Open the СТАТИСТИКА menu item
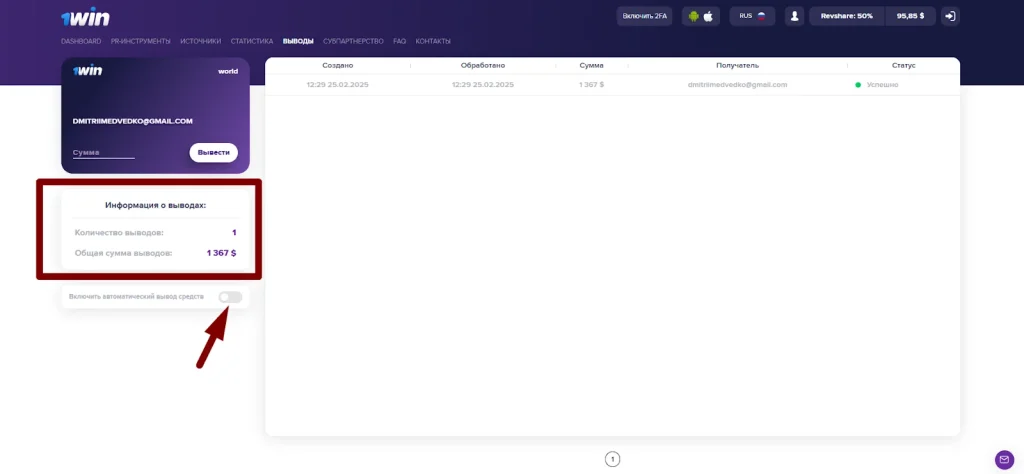This screenshot has width=1024, height=474. [x=251, y=41]
